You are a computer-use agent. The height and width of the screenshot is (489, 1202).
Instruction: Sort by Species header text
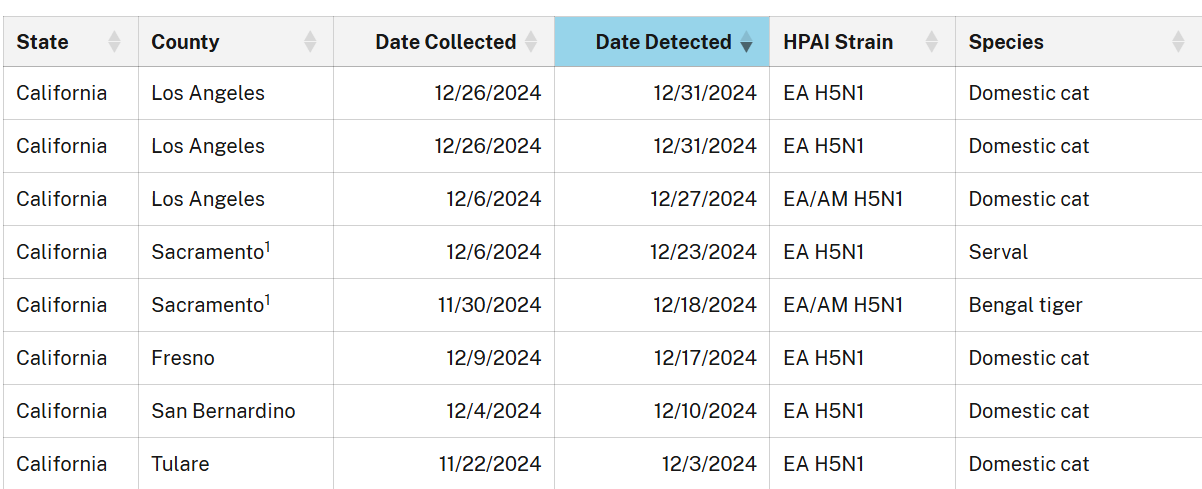[x=1006, y=42]
